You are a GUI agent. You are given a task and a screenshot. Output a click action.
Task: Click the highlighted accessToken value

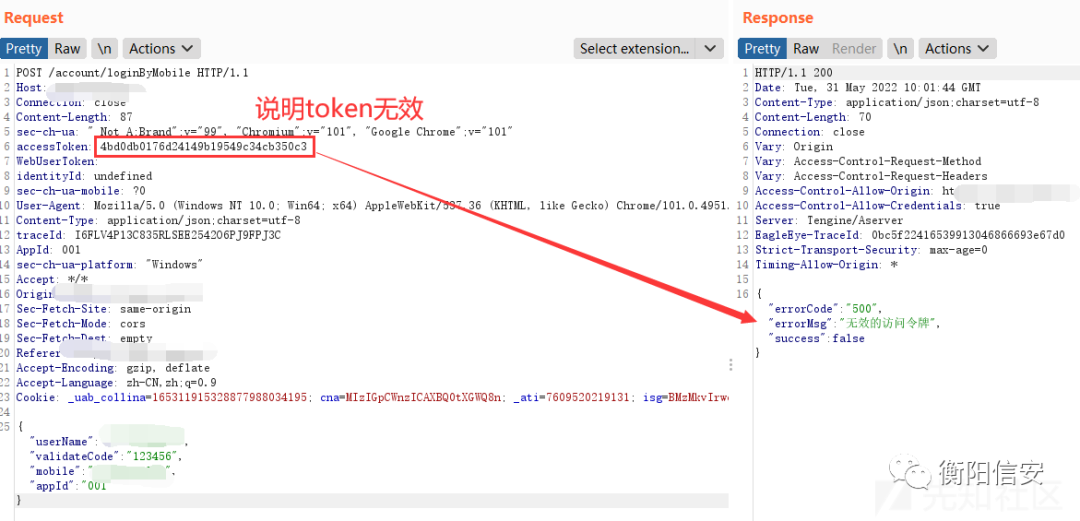click(204, 147)
